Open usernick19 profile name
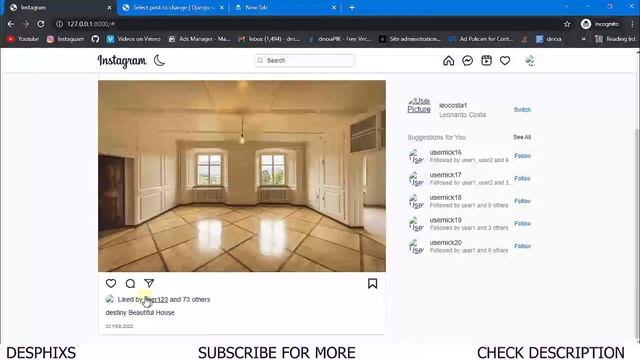 (x=445, y=220)
